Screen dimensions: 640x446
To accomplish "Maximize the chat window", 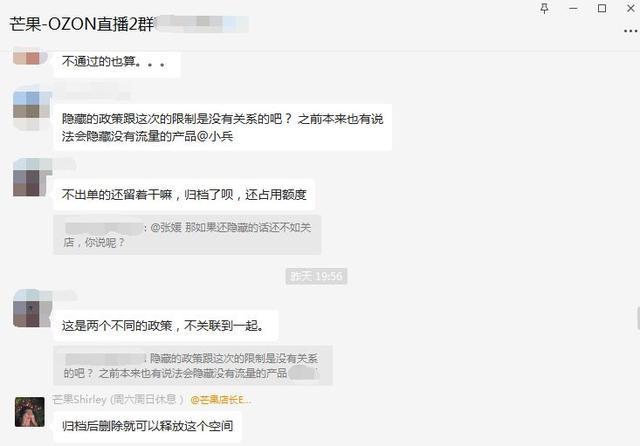I will click(602, 9).
